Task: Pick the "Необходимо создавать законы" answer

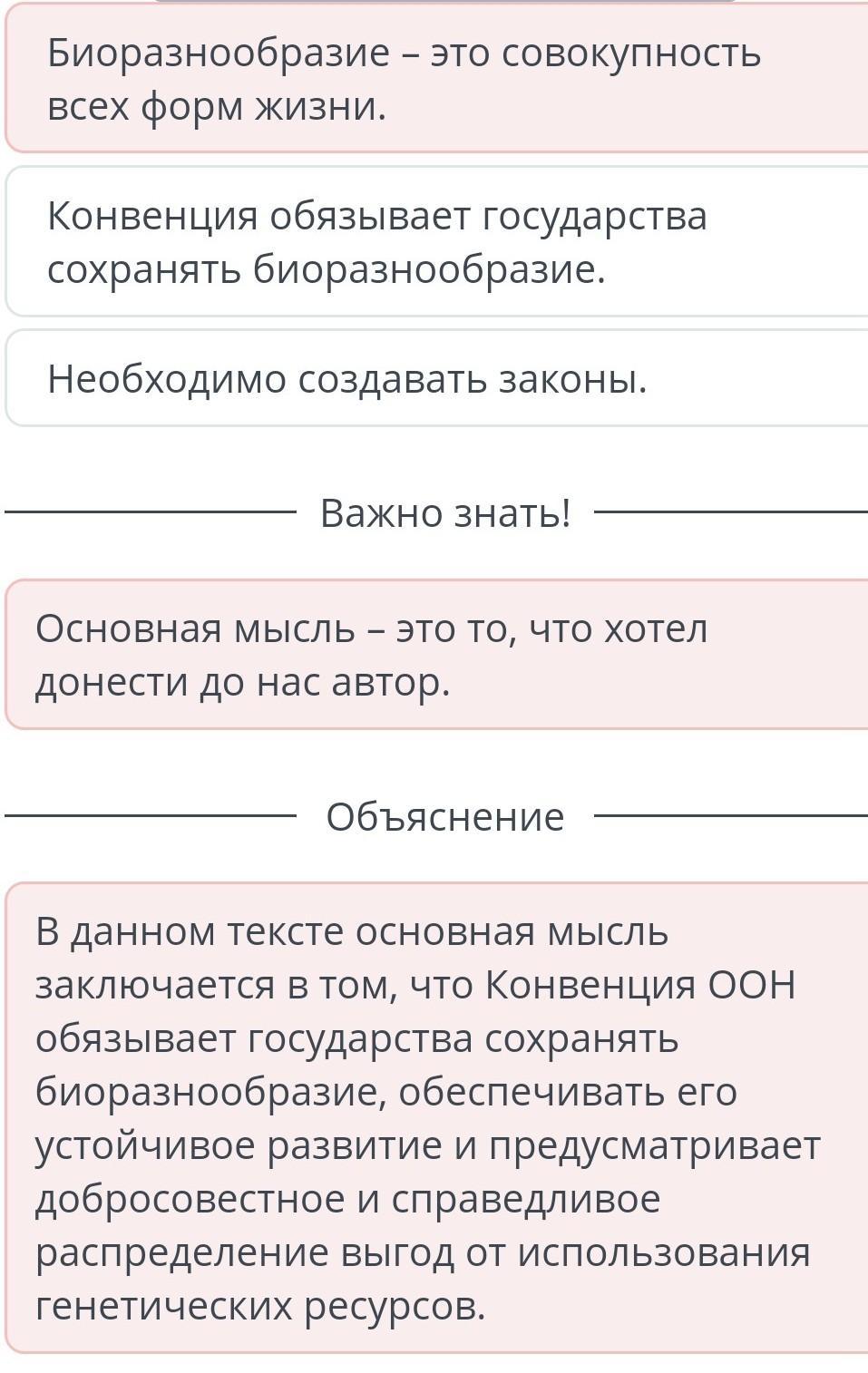Action: click(x=436, y=378)
